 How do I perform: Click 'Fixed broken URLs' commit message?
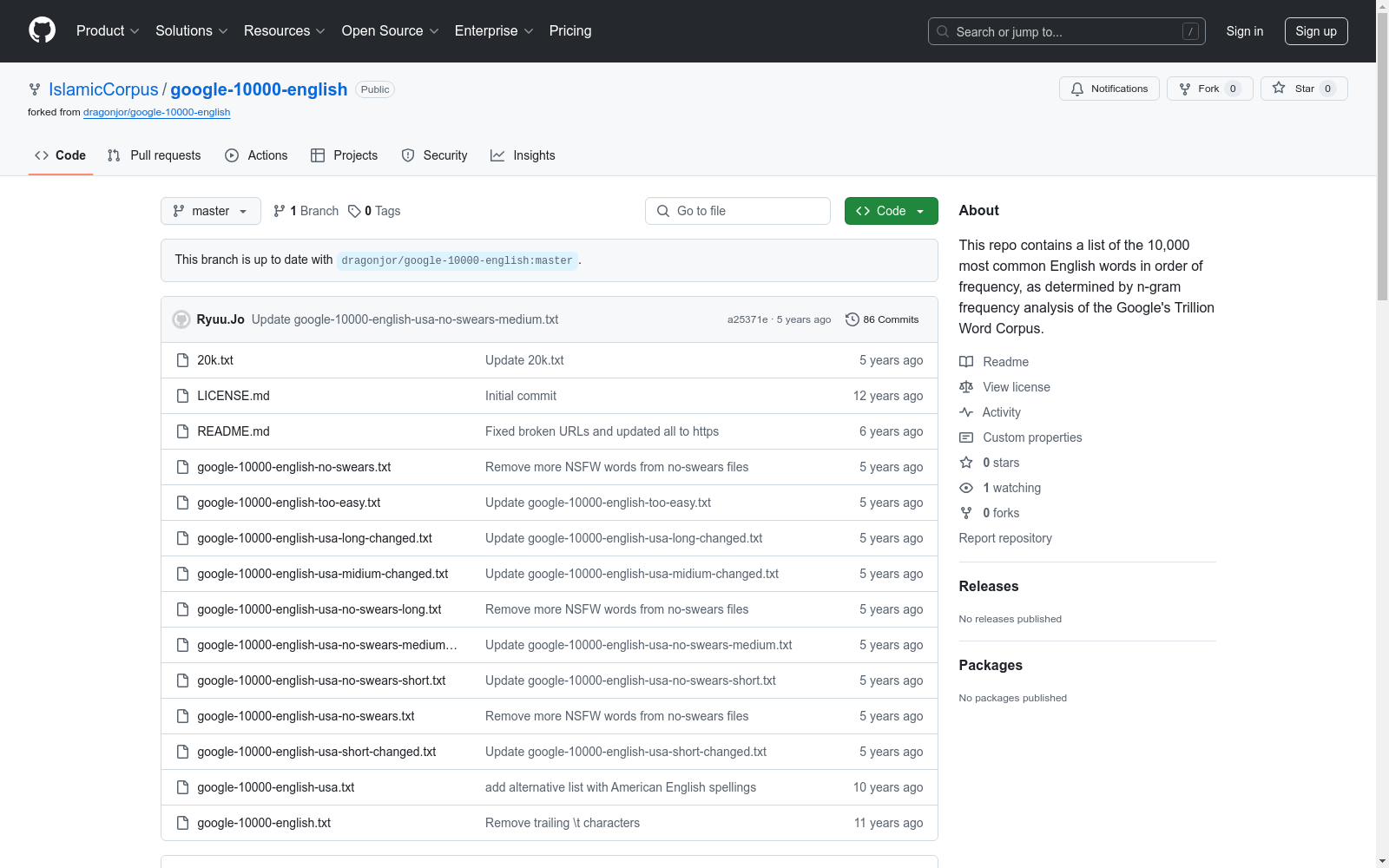coord(602,431)
